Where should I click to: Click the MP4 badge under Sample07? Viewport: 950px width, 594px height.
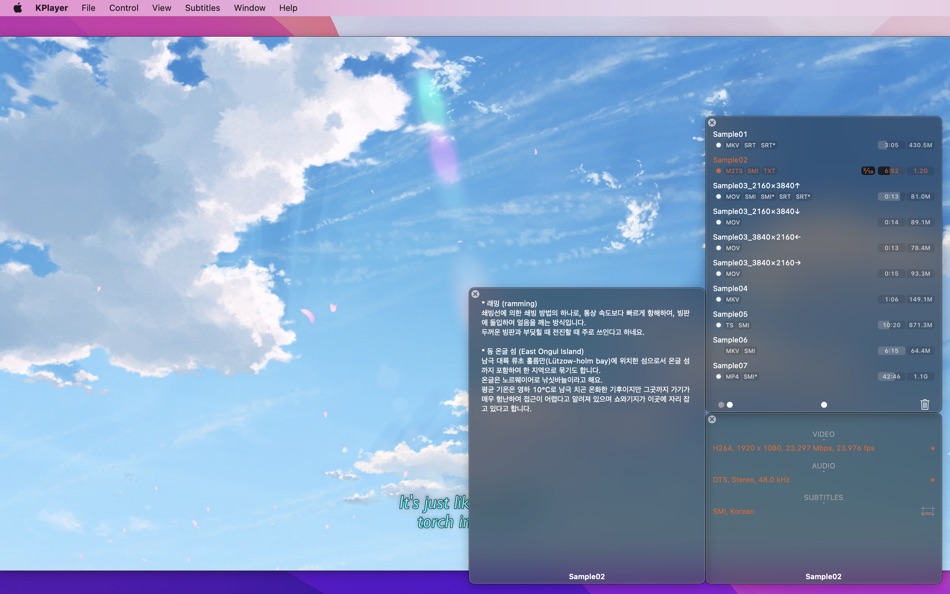[x=732, y=376]
